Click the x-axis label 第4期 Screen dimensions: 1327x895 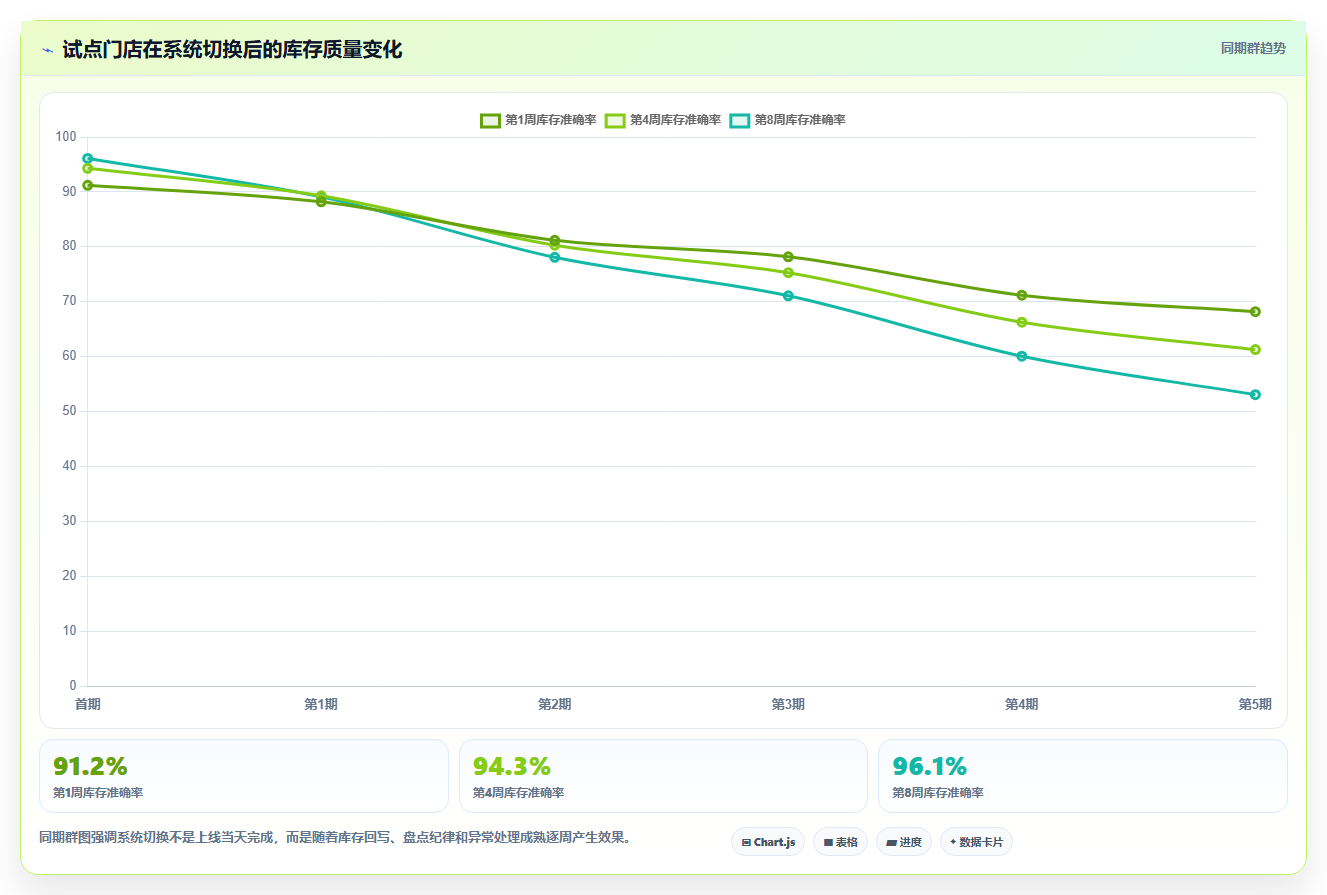[1022, 704]
